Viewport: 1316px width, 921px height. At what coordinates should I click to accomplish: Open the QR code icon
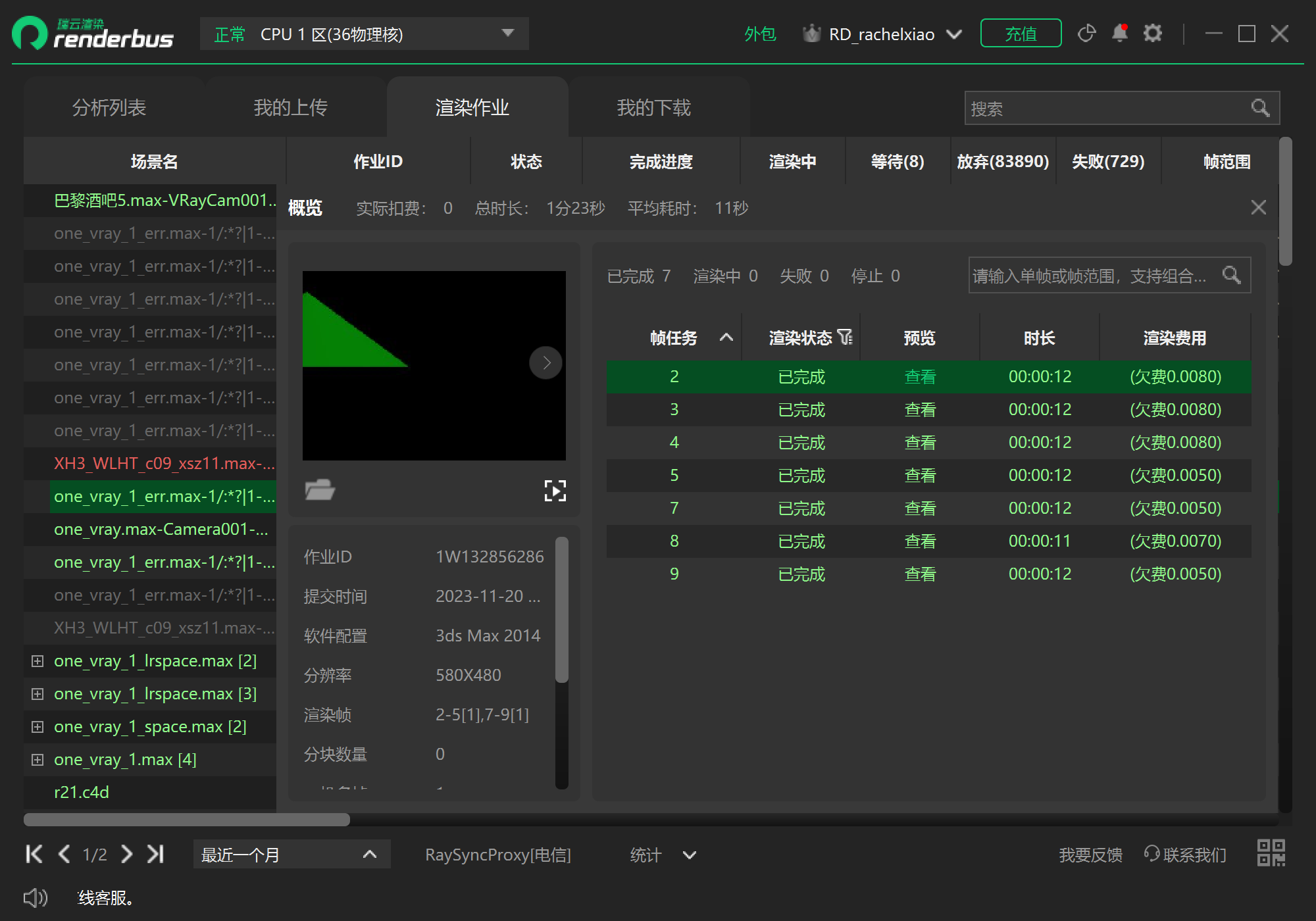pos(1271,853)
